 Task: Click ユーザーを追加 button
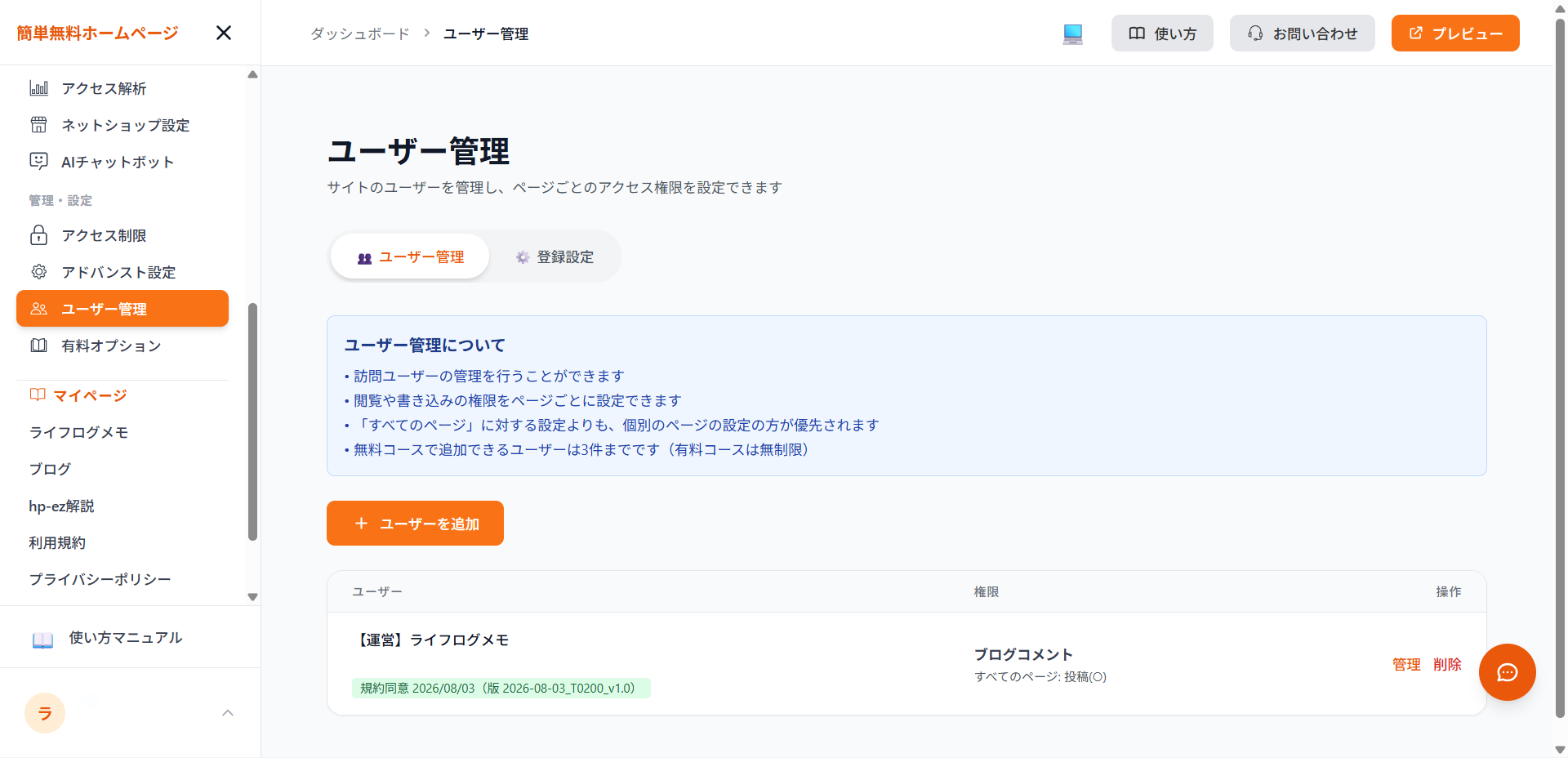pos(415,523)
